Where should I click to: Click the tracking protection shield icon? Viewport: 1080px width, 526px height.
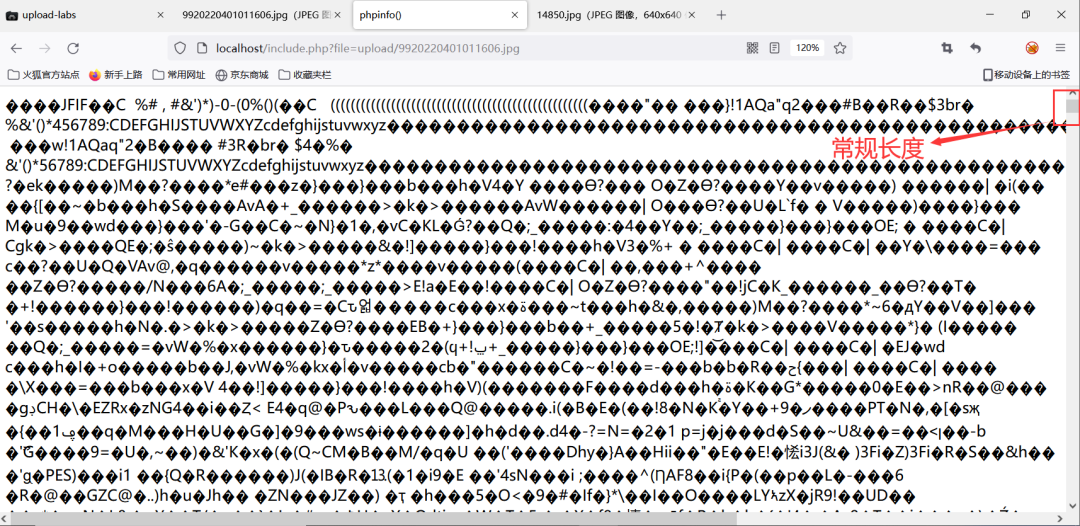pyautogui.click(x=180, y=48)
